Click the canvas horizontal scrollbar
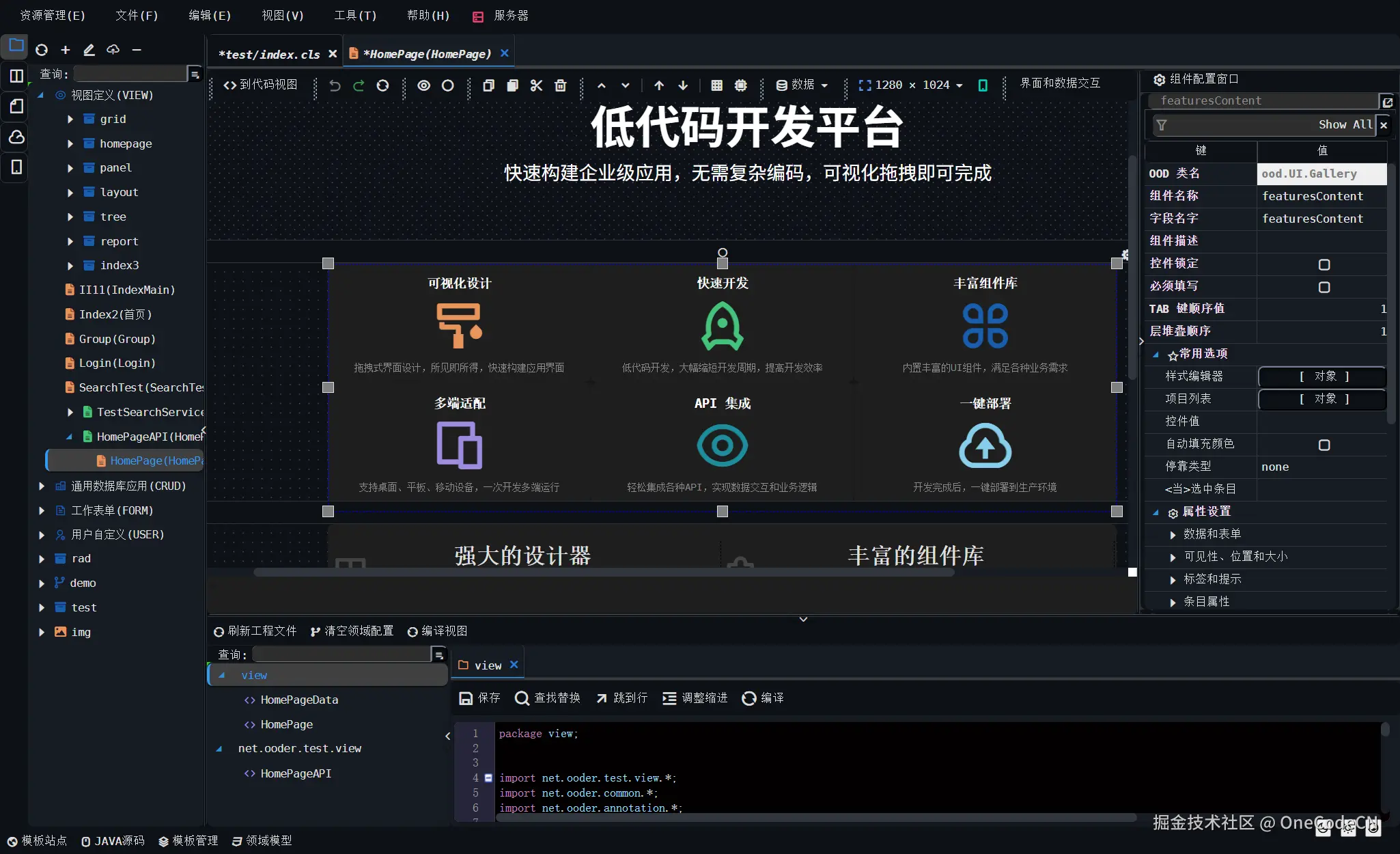 (x=604, y=573)
